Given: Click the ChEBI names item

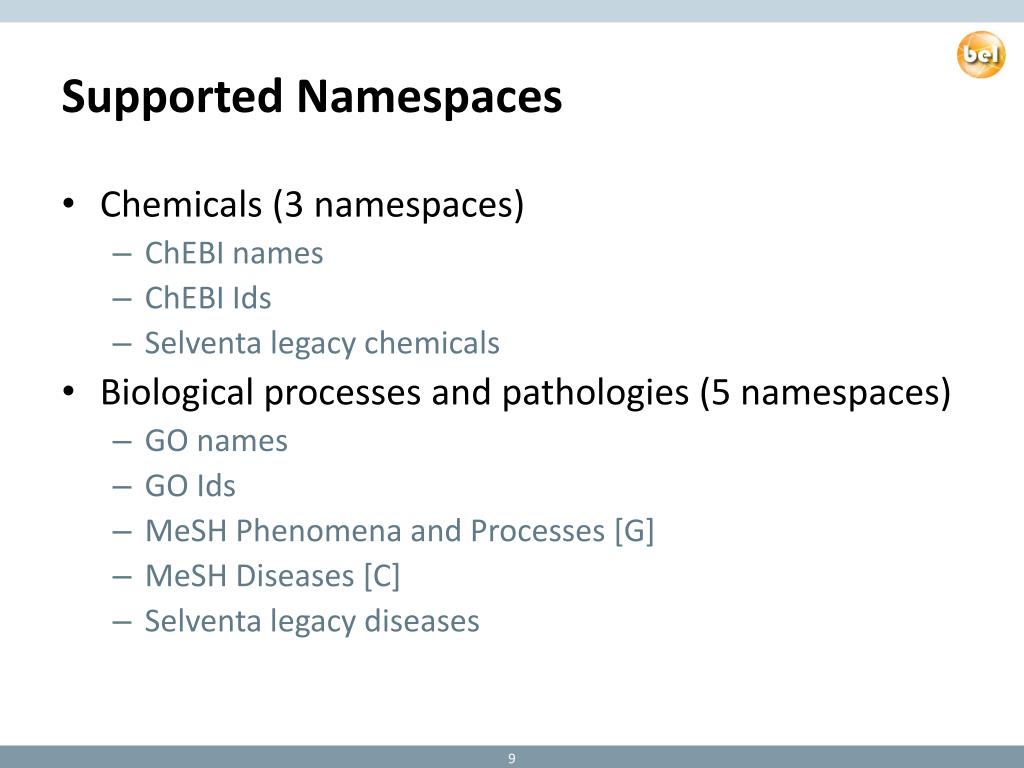Looking at the screenshot, I should click(234, 253).
